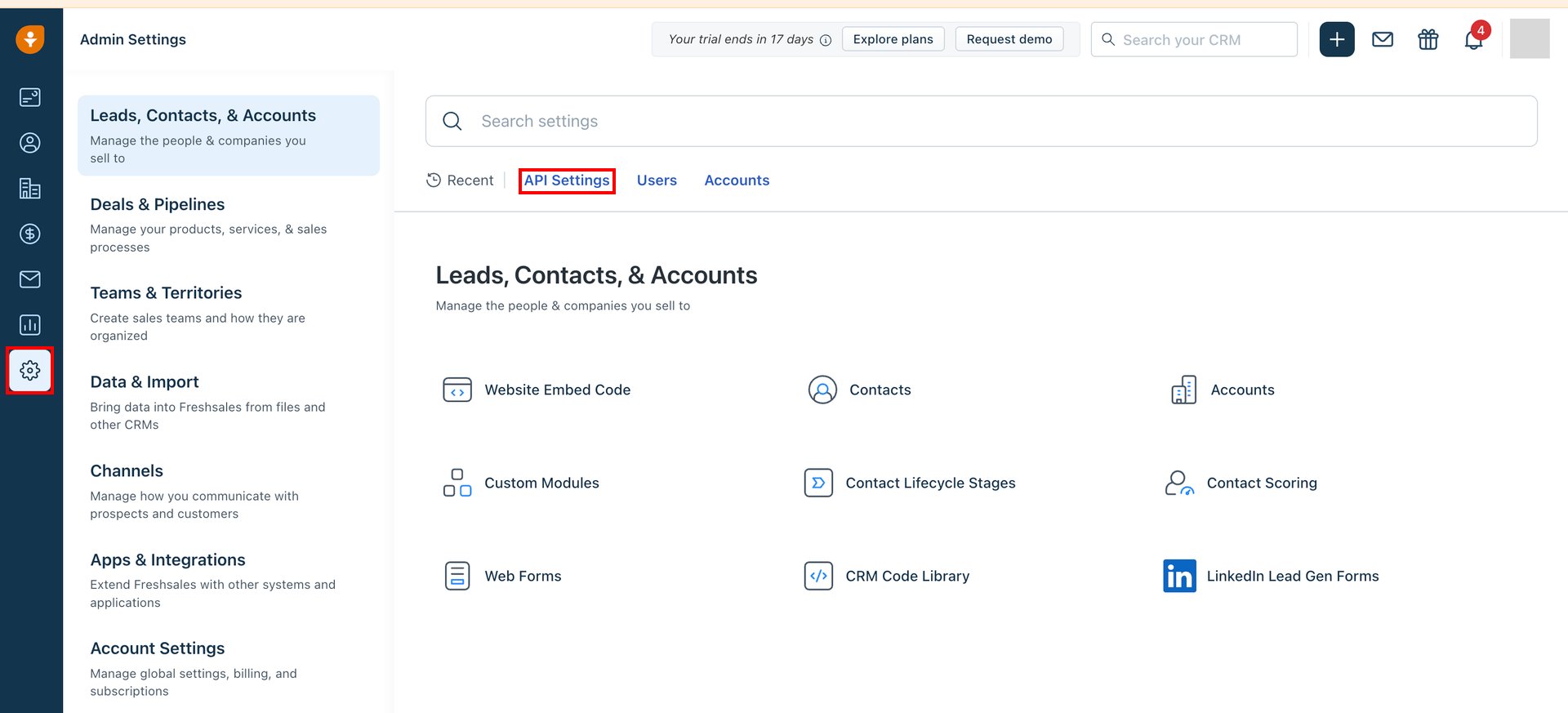The width and height of the screenshot is (1568, 713).
Task: Click the CRM Code Library icon
Action: click(818, 576)
